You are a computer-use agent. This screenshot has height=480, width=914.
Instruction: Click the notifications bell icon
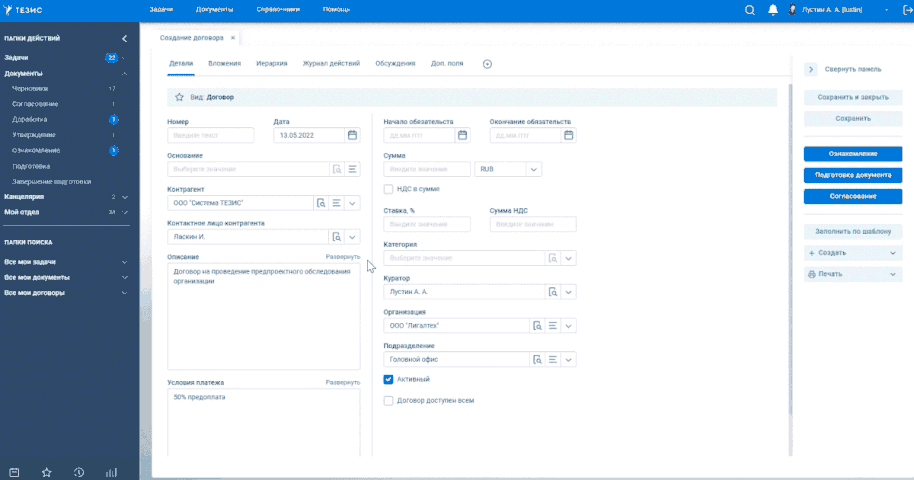[x=773, y=10]
